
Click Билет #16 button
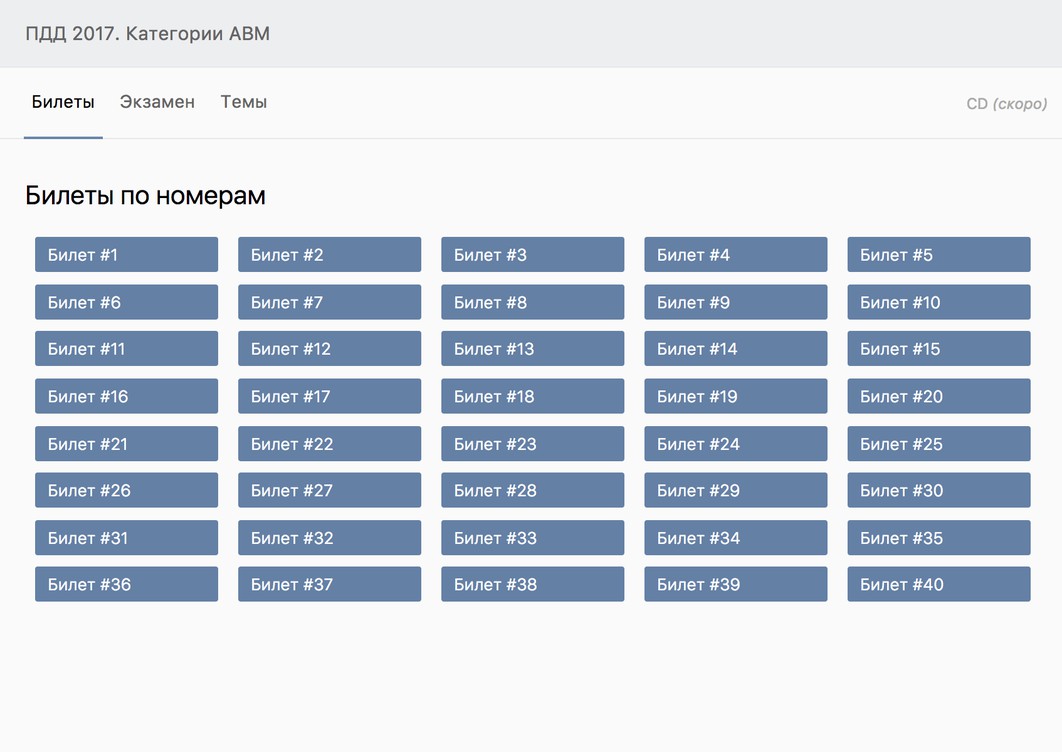126,396
